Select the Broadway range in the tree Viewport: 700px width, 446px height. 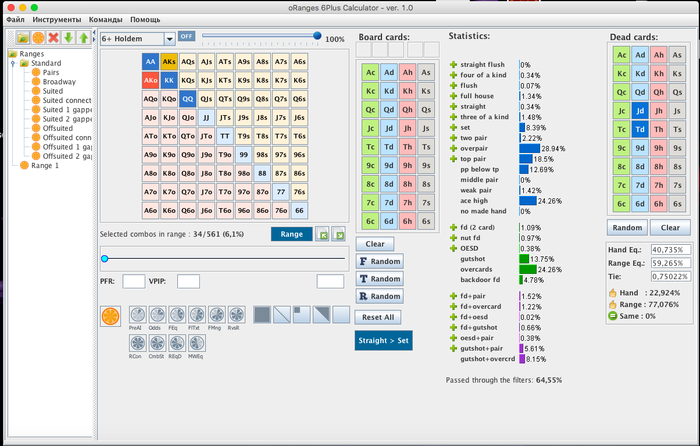coord(59,82)
